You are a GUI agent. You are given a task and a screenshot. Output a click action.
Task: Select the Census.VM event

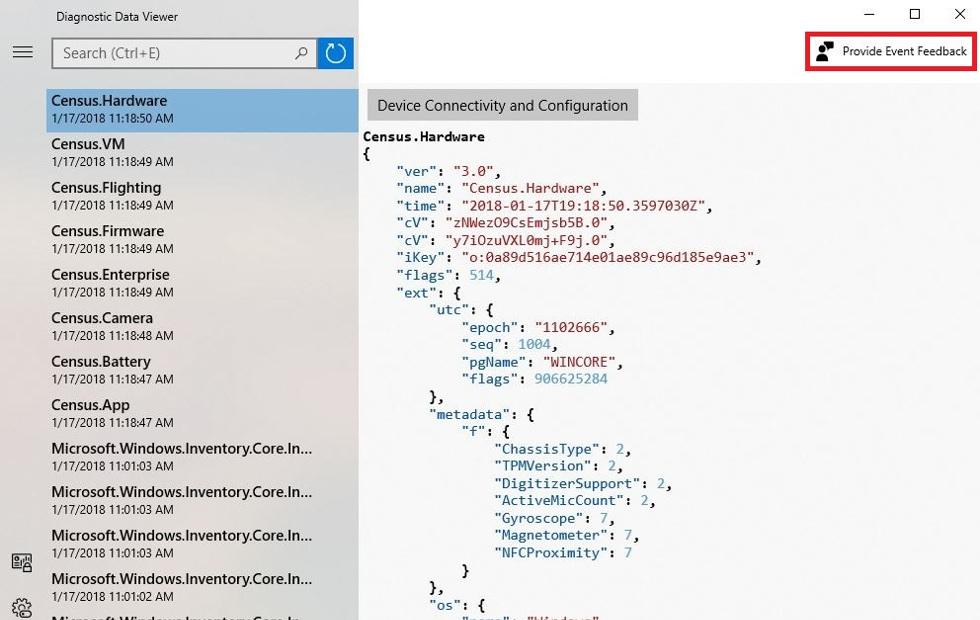(202, 153)
